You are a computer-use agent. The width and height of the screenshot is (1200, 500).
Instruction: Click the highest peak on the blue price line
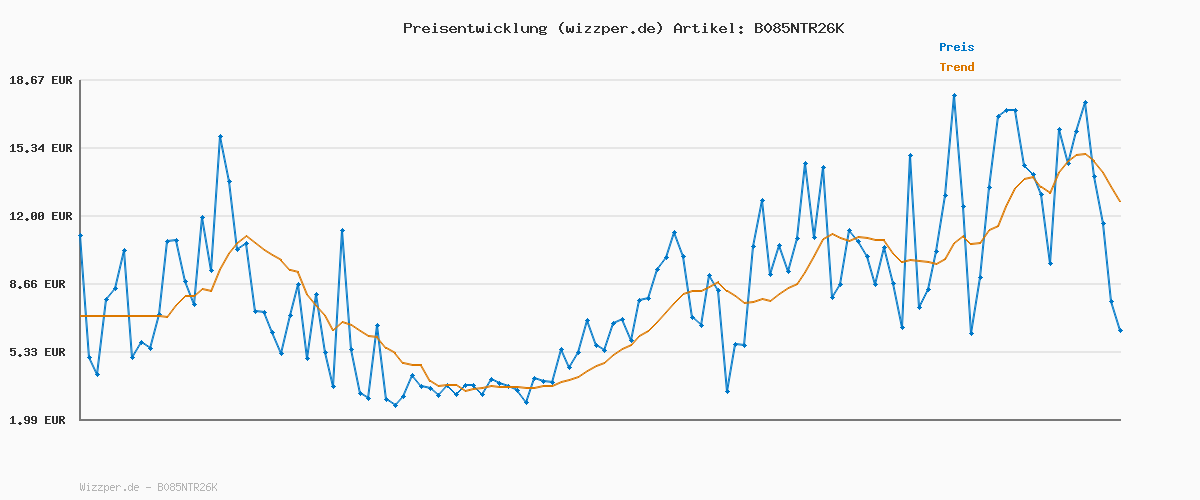954,96
